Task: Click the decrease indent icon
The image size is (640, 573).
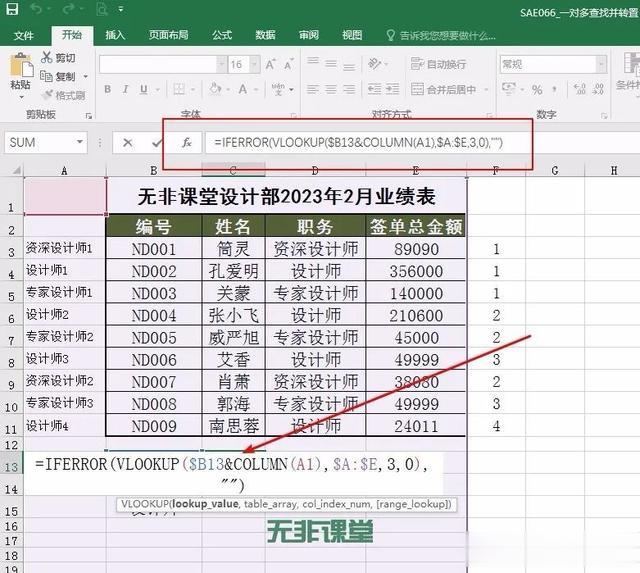Action: point(374,89)
